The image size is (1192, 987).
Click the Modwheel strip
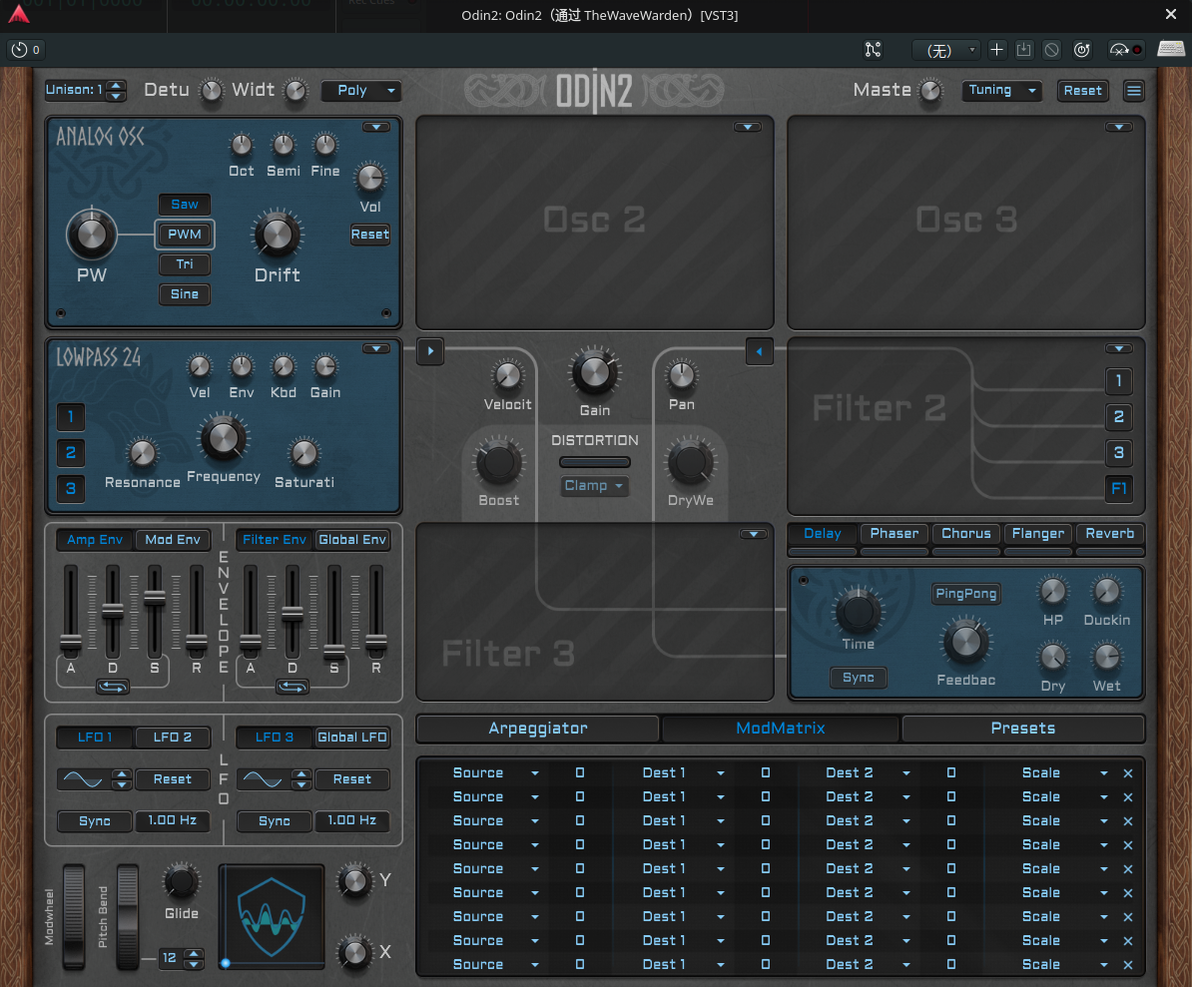(x=74, y=916)
